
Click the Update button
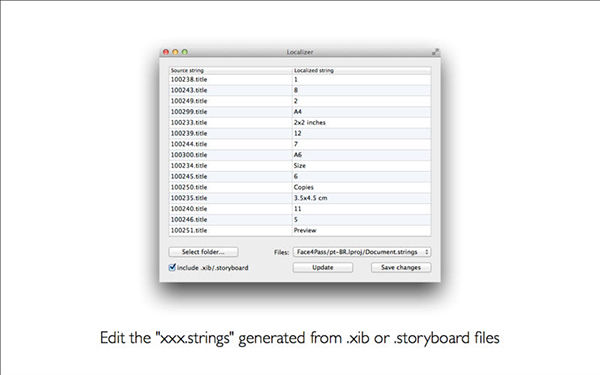pos(323,267)
